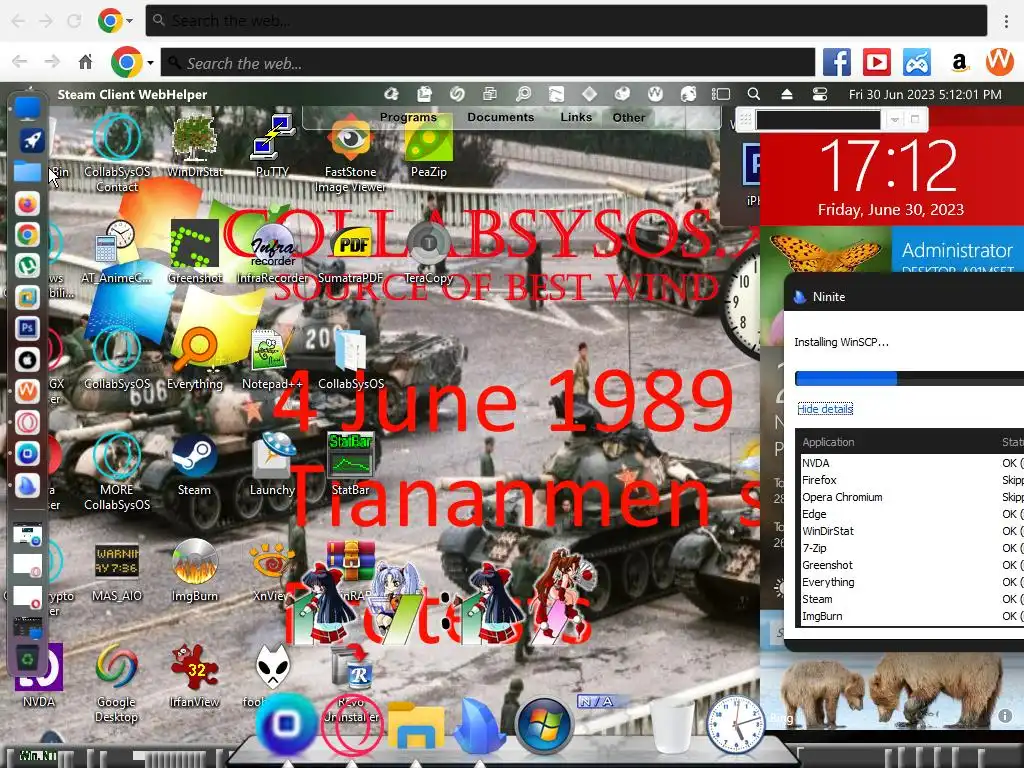Open the MORE CollabSysOS shortcut
1024x768 pixels.
click(116, 472)
